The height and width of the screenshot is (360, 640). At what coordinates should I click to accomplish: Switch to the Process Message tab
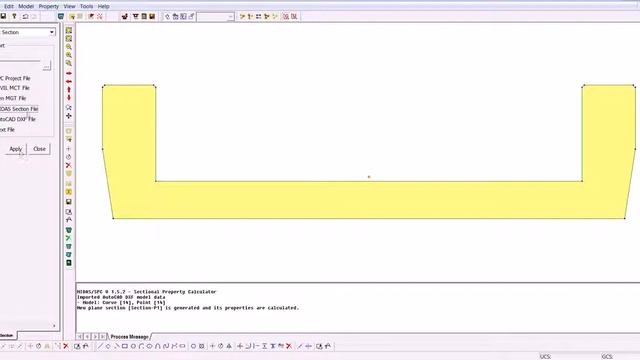tap(129, 337)
